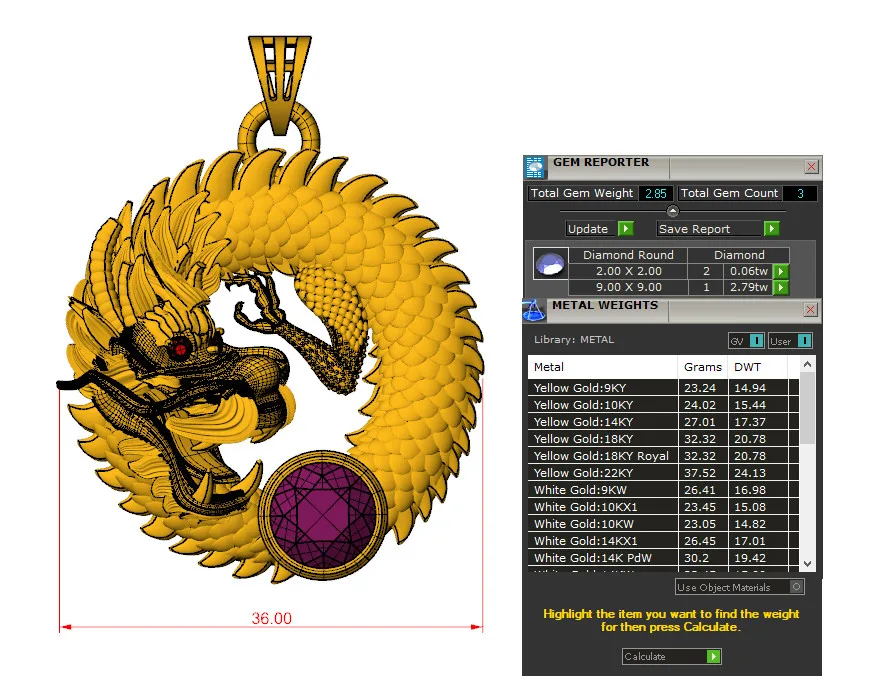Select the White Gold:10KX1 row
The width and height of the screenshot is (874, 688).
pos(663,507)
